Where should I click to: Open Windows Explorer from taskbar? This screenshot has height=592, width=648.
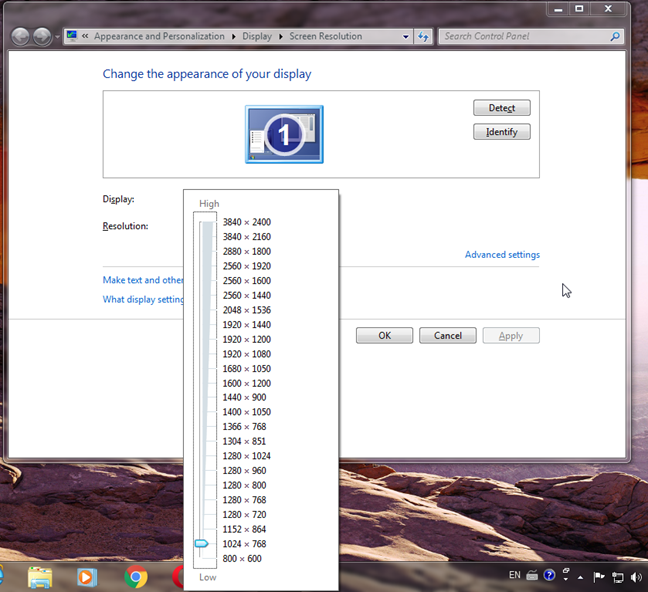click(40, 577)
